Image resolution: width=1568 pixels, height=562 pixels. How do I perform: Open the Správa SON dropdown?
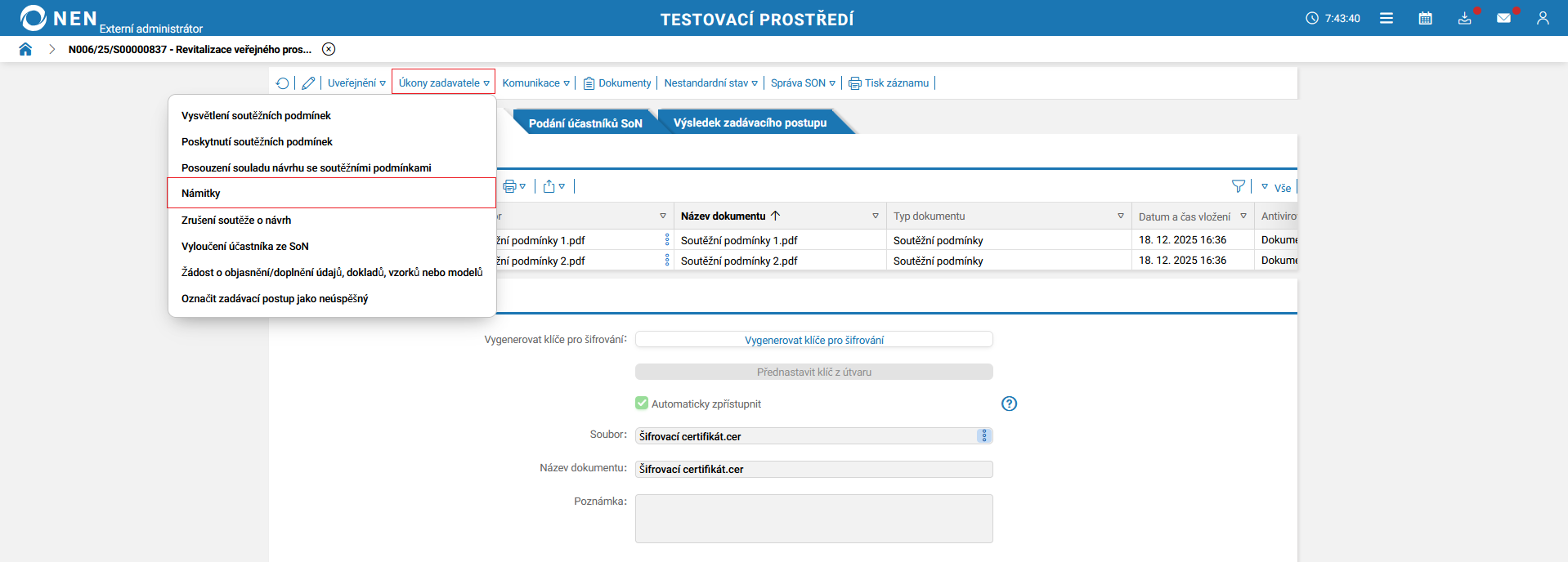pos(803,83)
